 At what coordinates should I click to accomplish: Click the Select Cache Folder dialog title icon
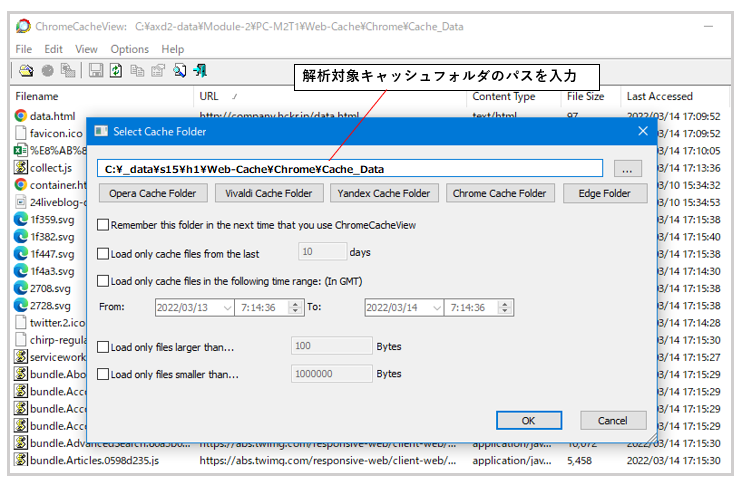tap(101, 131)
